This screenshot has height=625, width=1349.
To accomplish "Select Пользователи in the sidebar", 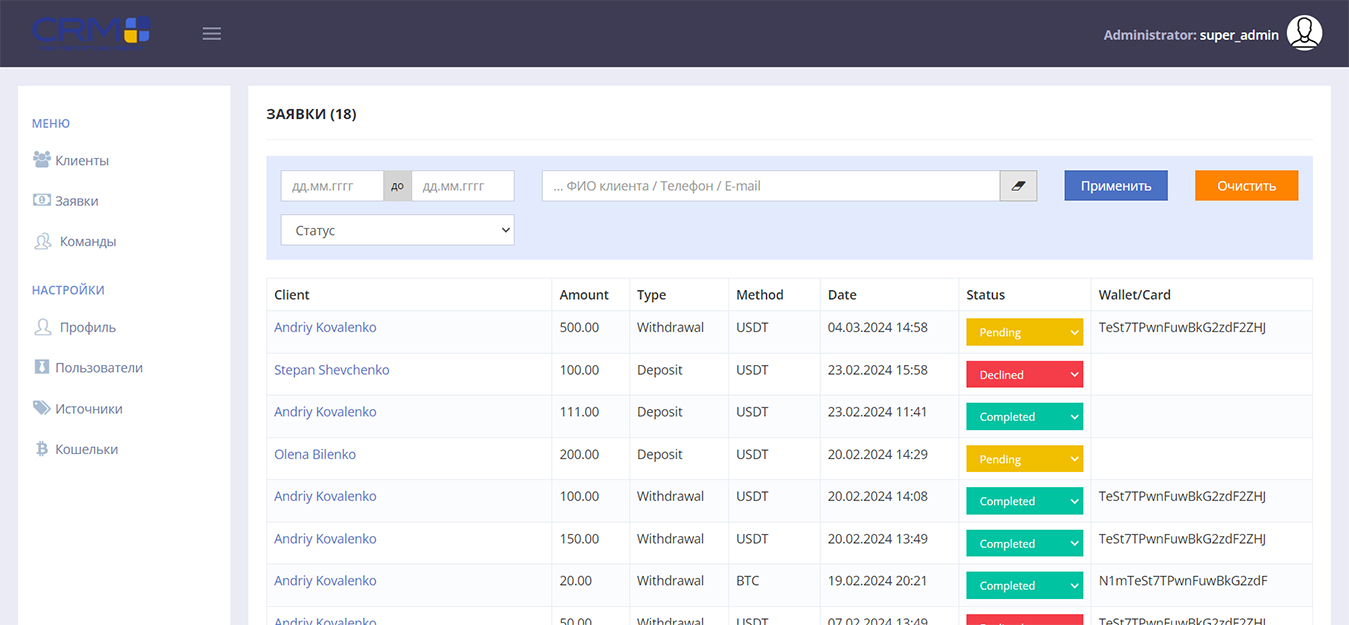I will coord(98,367).
